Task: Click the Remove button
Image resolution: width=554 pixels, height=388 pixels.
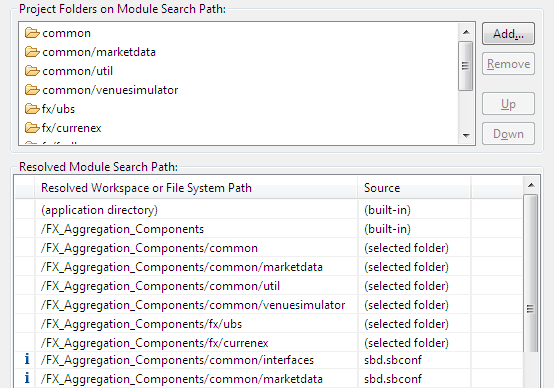Action: 508,64
